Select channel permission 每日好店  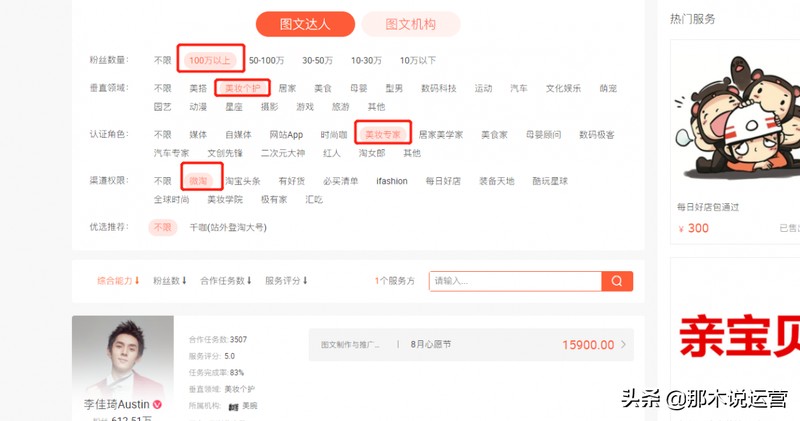click(443, 181)
